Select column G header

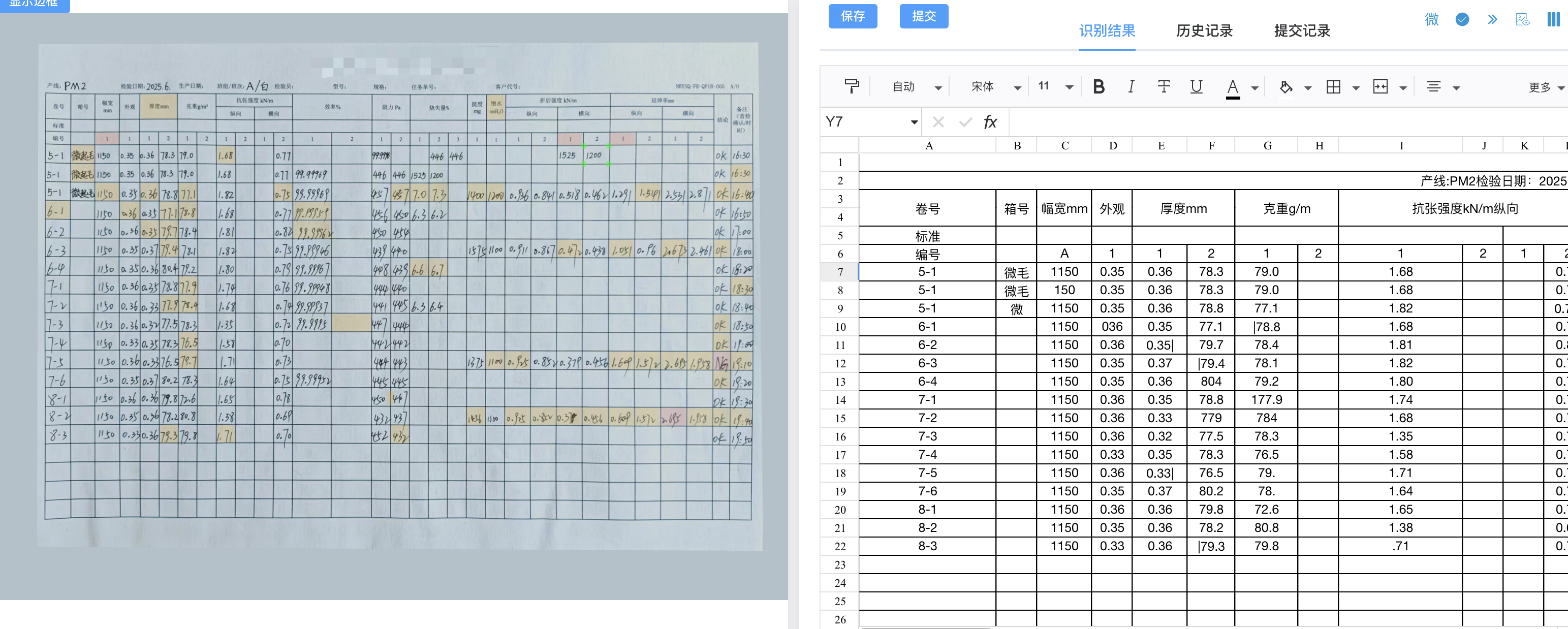pyautogui.click(x=1267, y=145)
